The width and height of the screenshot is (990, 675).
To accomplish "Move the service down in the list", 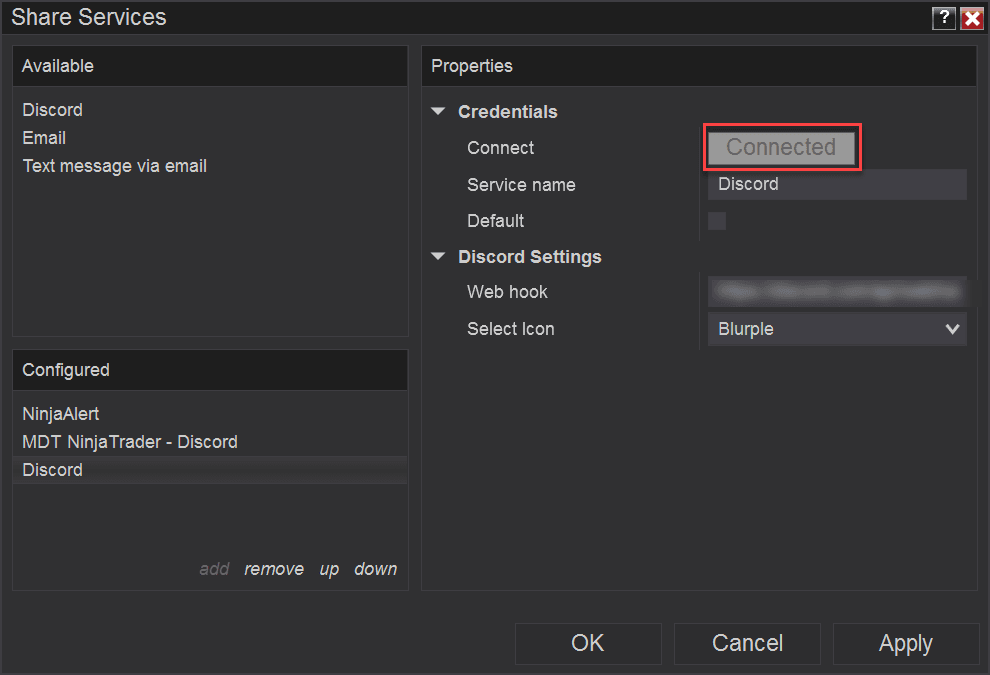I will 376,569.
